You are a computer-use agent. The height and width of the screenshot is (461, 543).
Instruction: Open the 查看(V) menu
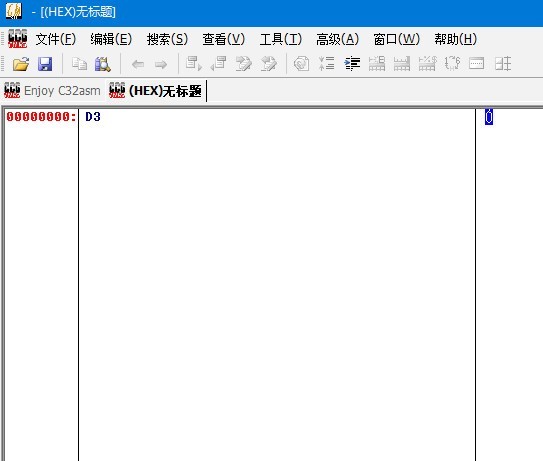point(224,39)
